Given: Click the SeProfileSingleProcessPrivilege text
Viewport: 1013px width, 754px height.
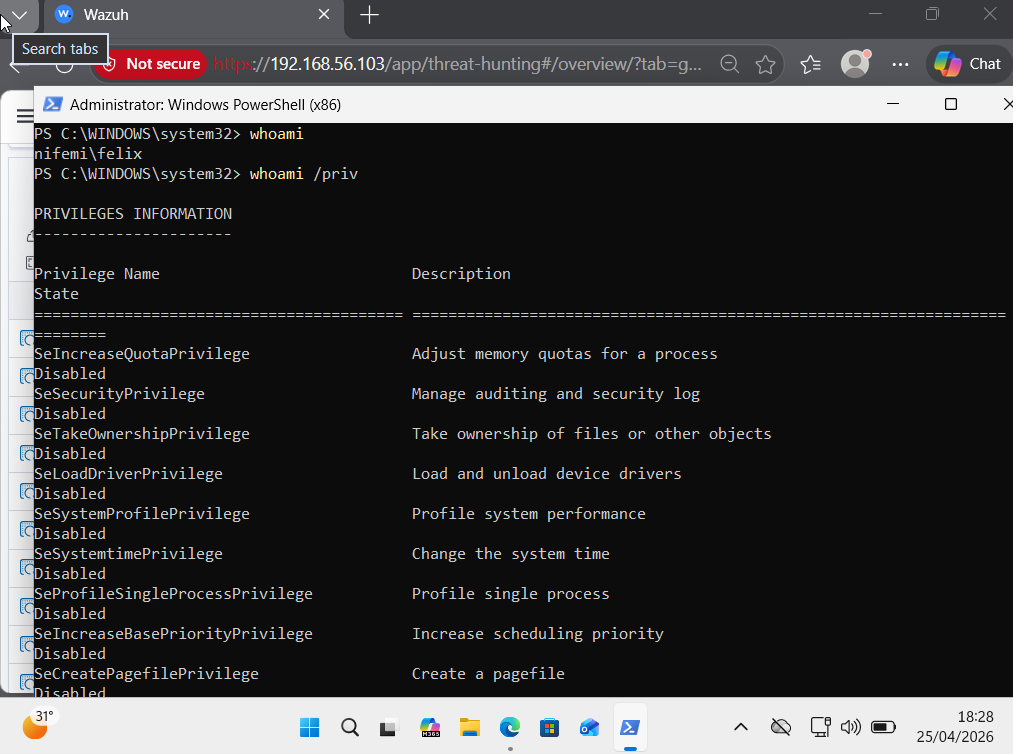Looking at the screenshot, I should pyautogui.click(x=173, y=594).
